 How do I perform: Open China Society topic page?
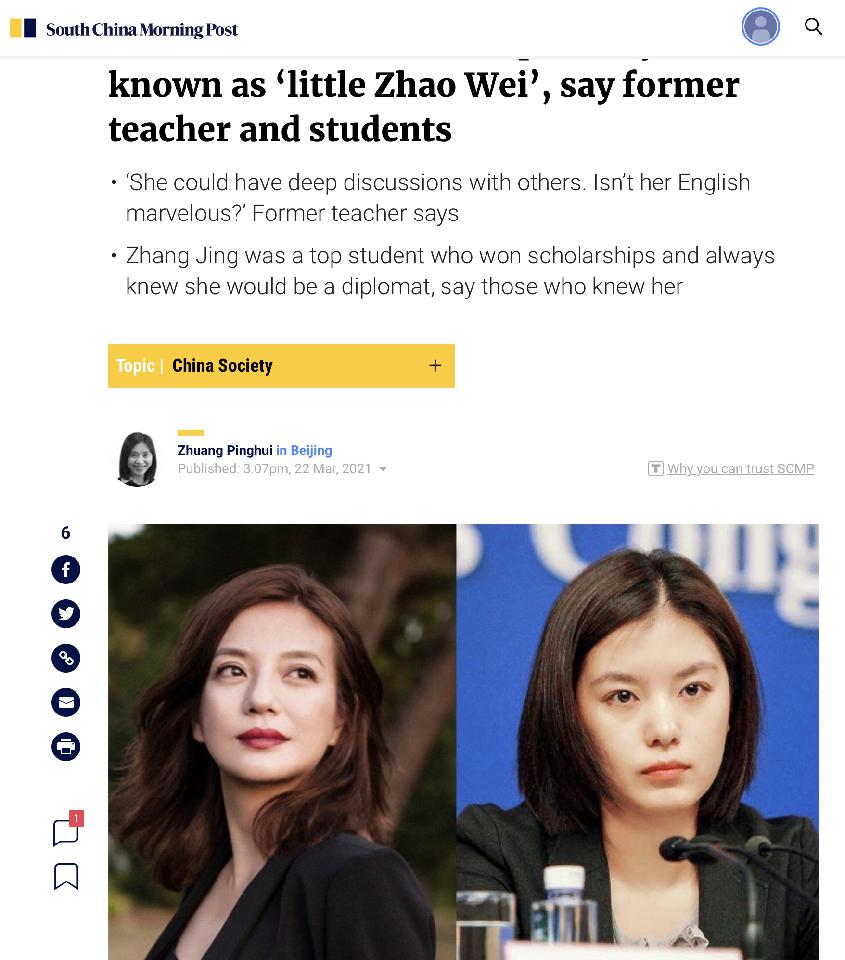pyautogui.click(x=222, y=366)
